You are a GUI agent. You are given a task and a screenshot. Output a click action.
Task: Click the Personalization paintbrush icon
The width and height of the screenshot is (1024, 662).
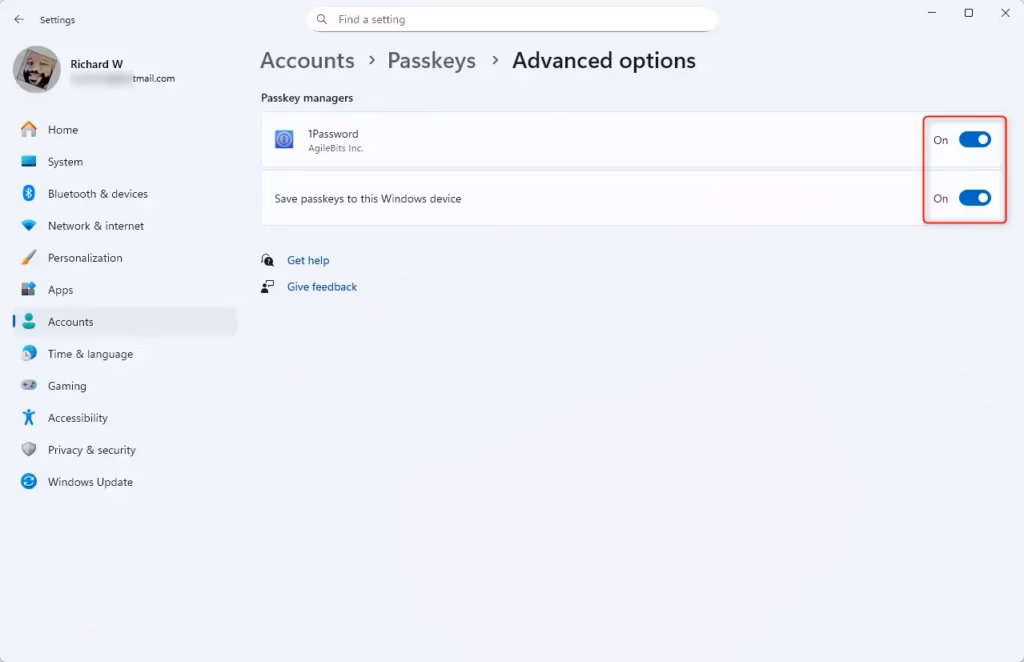tap(29, 258)
